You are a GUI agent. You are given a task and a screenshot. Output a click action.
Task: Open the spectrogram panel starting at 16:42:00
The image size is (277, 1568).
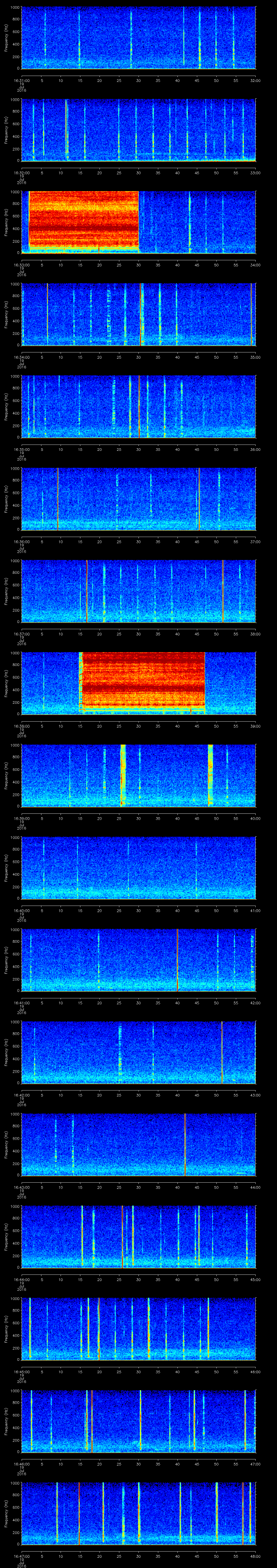click(139, 1052)
